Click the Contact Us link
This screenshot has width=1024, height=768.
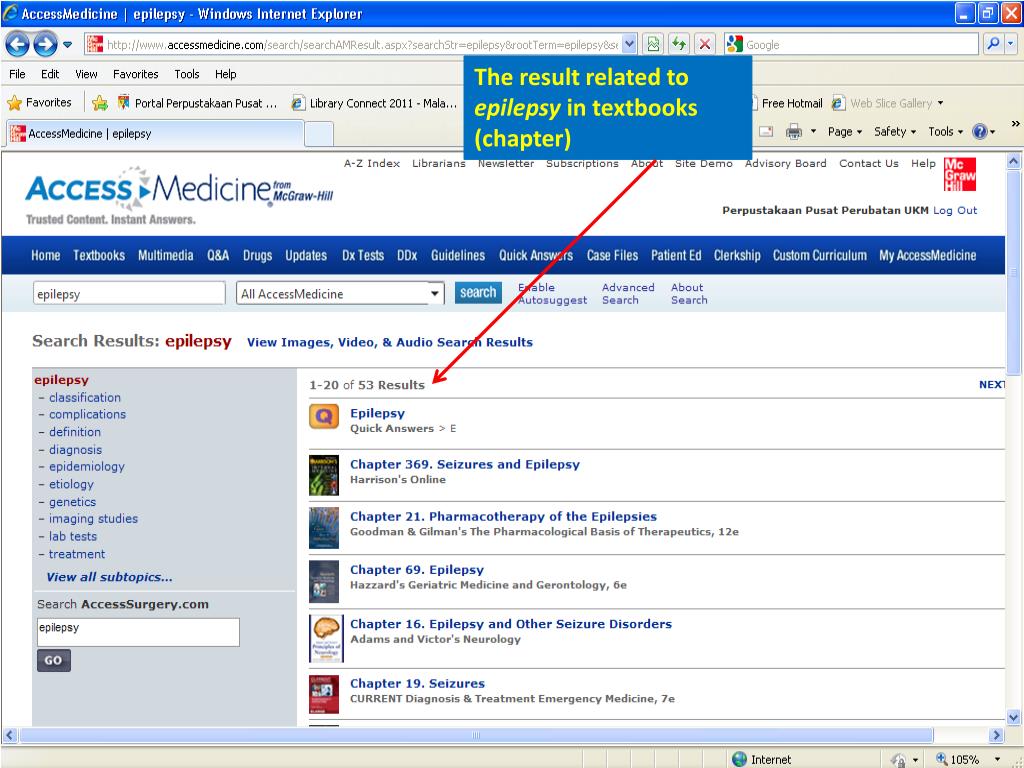[869, 163]
